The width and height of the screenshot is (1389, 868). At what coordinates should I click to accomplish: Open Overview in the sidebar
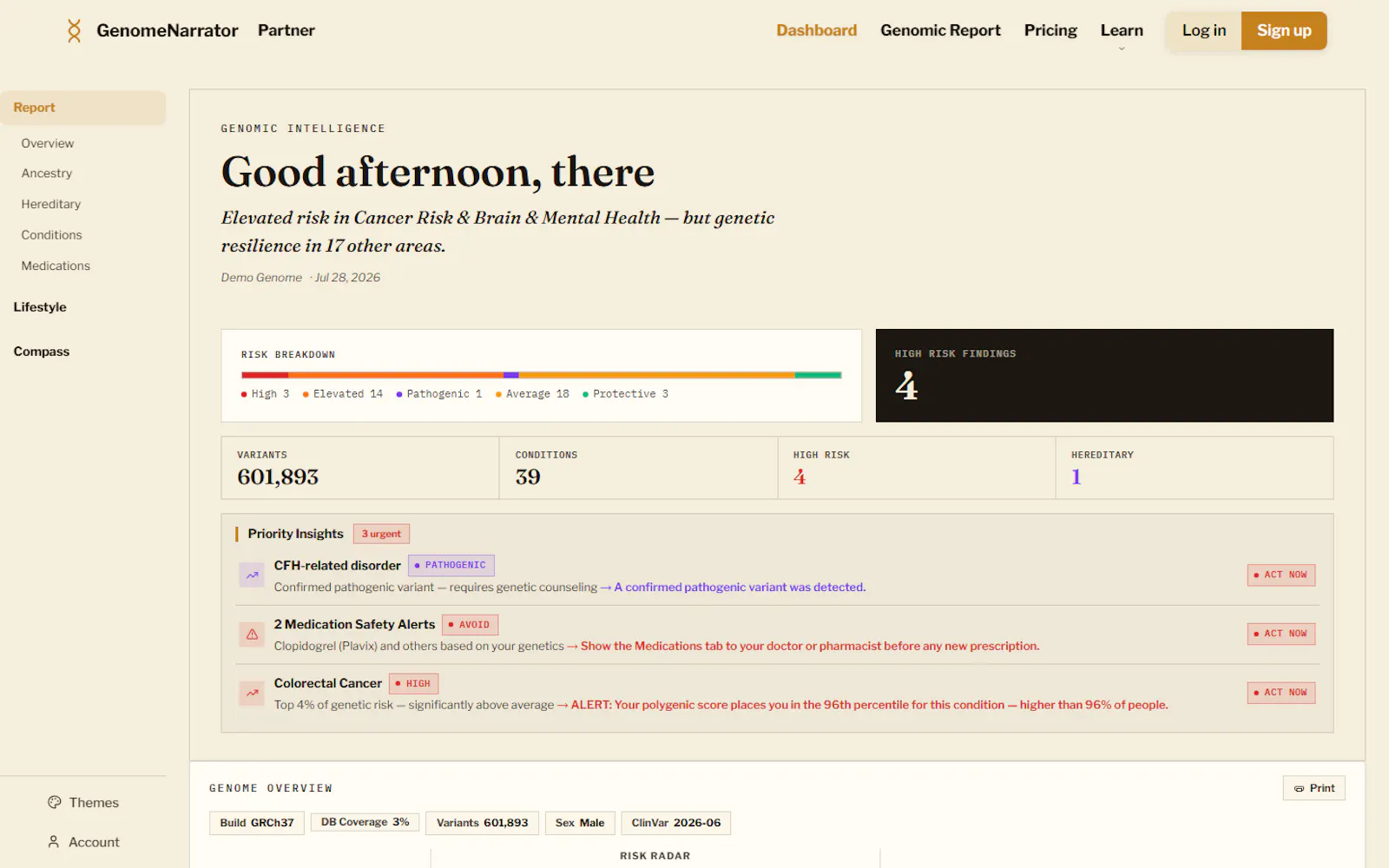pyautogui.click(x=48, y=143)
